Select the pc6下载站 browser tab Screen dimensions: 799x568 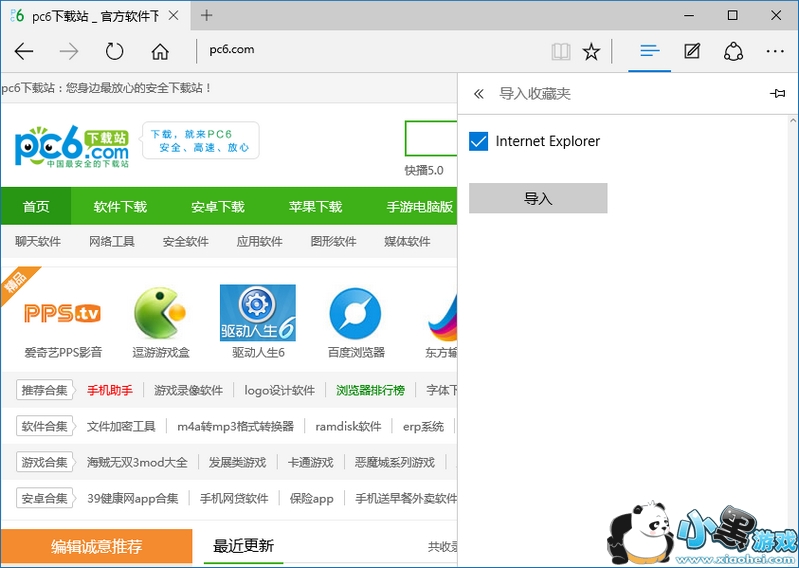95,16
